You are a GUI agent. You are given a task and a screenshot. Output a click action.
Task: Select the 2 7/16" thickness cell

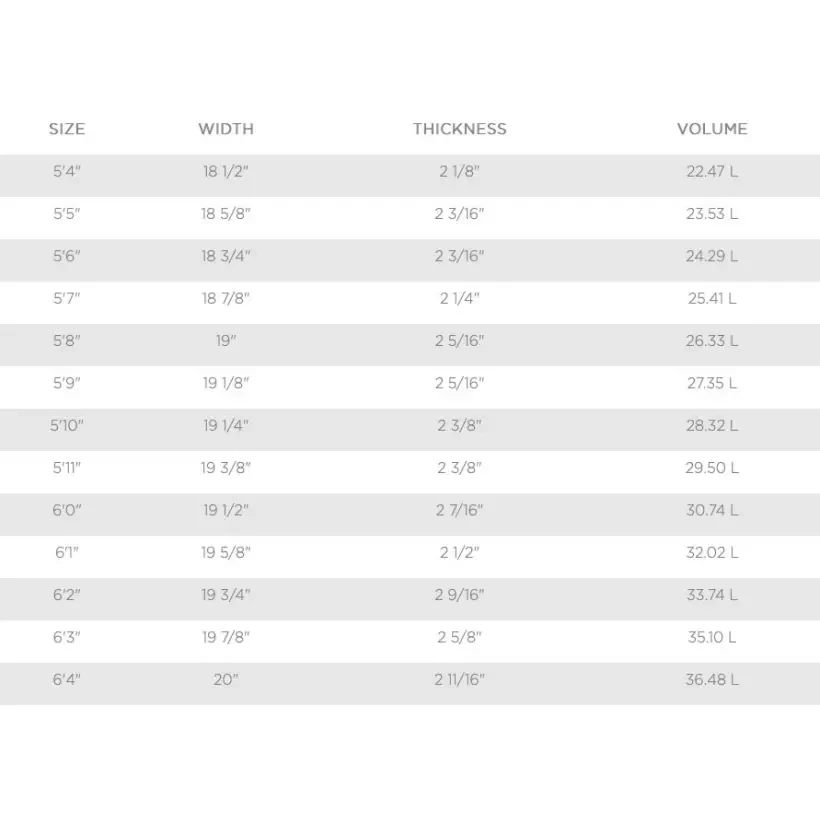point(460,510)
